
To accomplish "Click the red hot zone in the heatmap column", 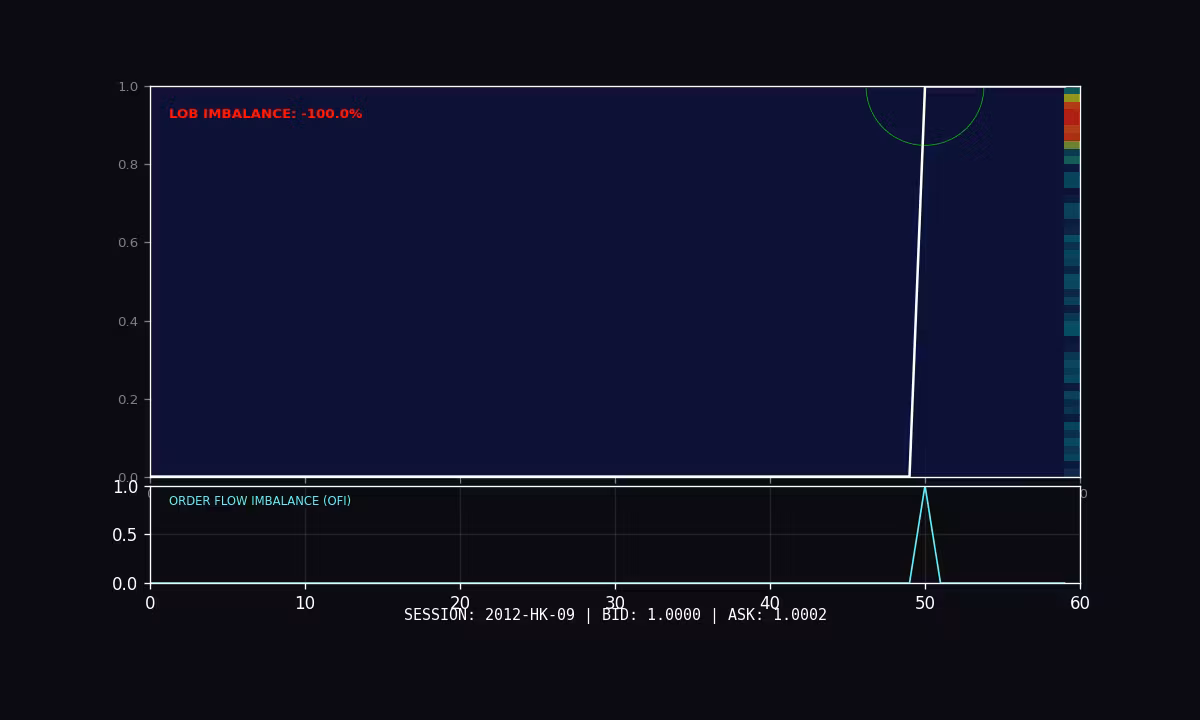I will 1071,117.
